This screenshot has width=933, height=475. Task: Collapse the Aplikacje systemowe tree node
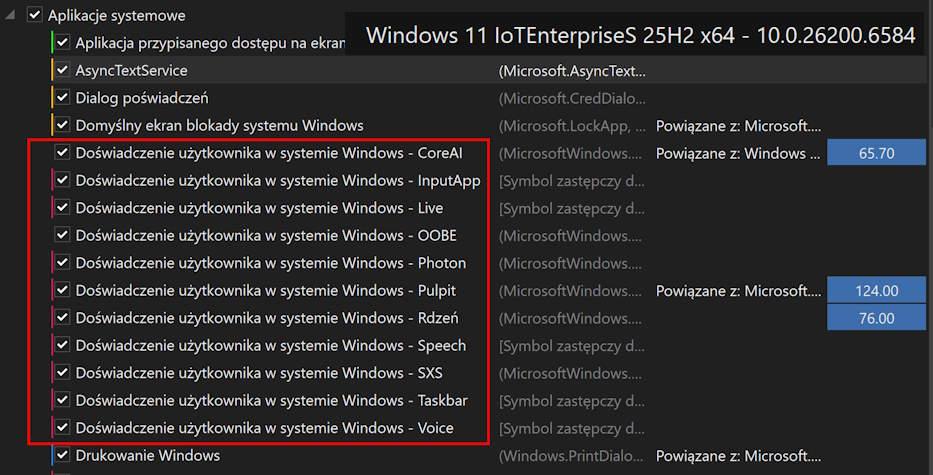pos(11,16)
